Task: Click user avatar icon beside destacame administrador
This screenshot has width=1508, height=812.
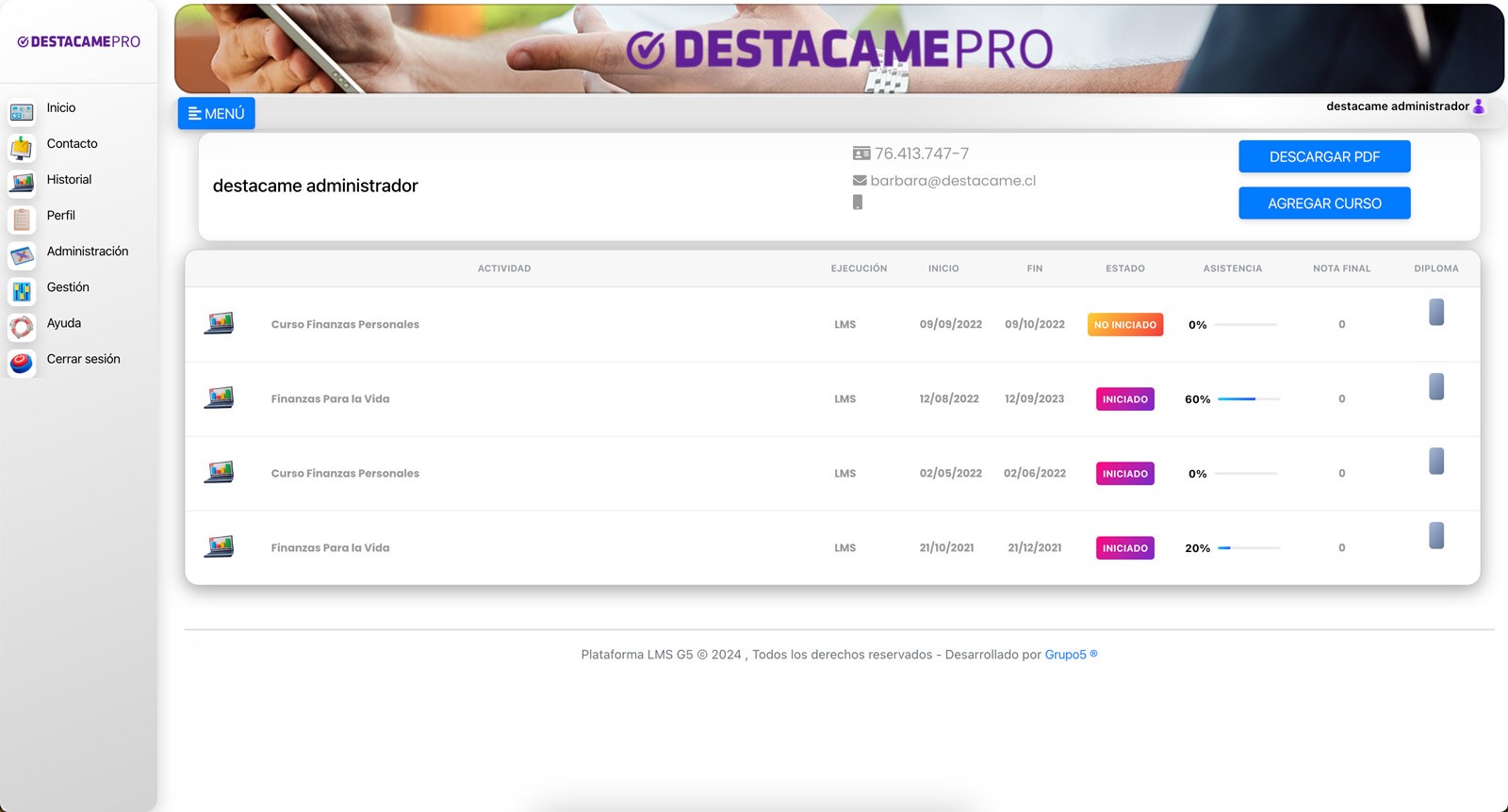Action: click(x=1479, y=106)
